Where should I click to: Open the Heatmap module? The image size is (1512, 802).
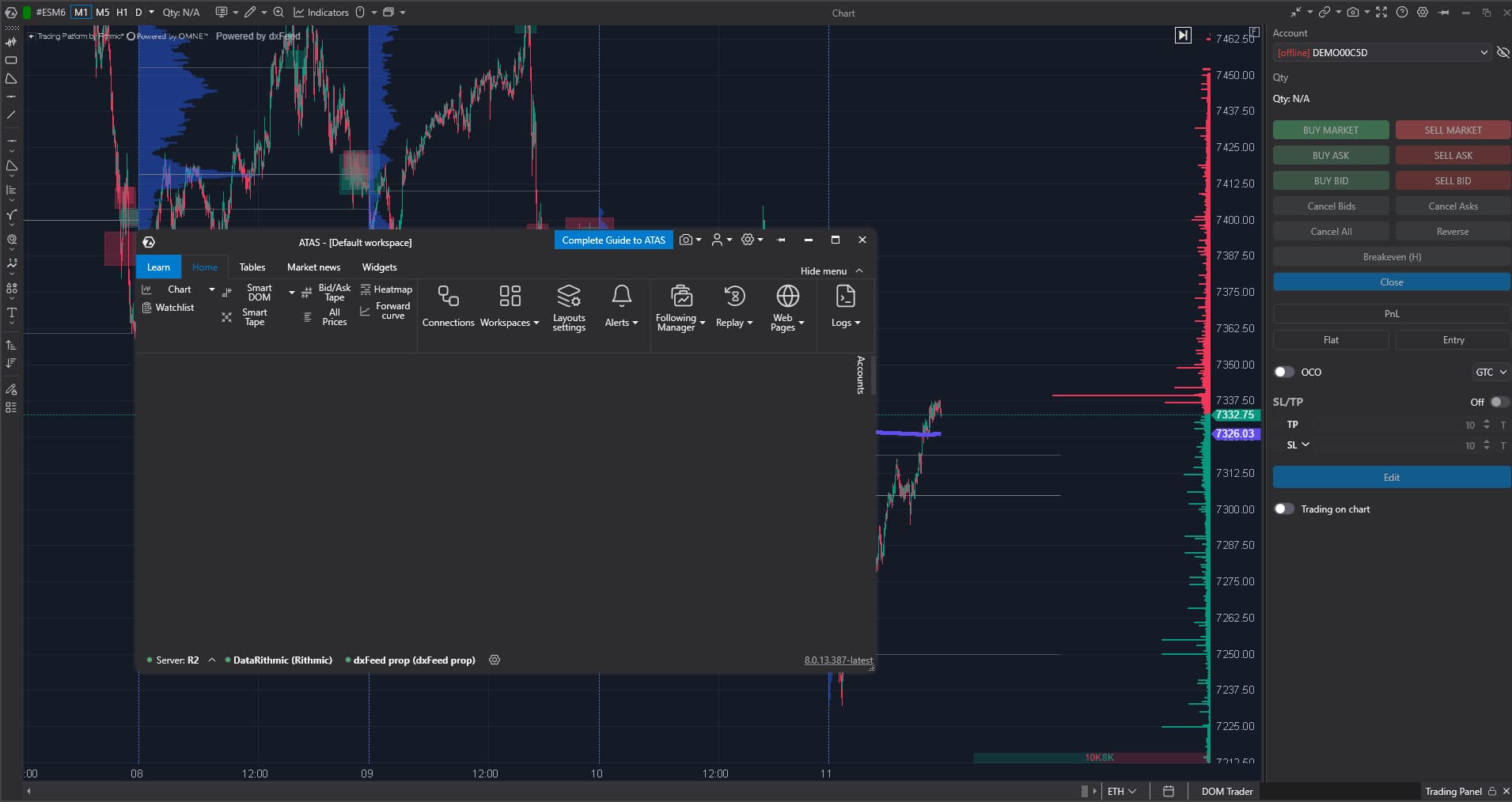386,289
